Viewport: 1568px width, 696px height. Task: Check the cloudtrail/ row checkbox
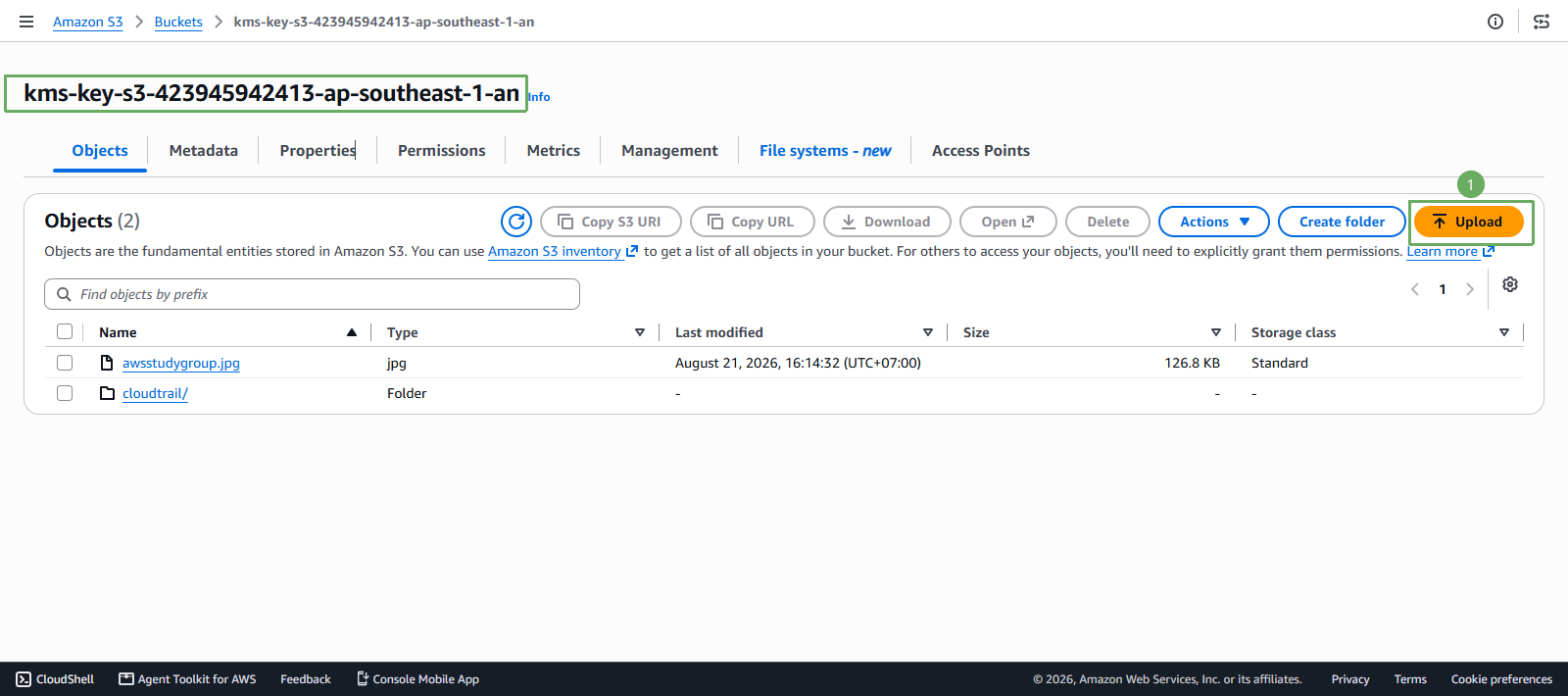pyautogui.click(x=65, y=393)
